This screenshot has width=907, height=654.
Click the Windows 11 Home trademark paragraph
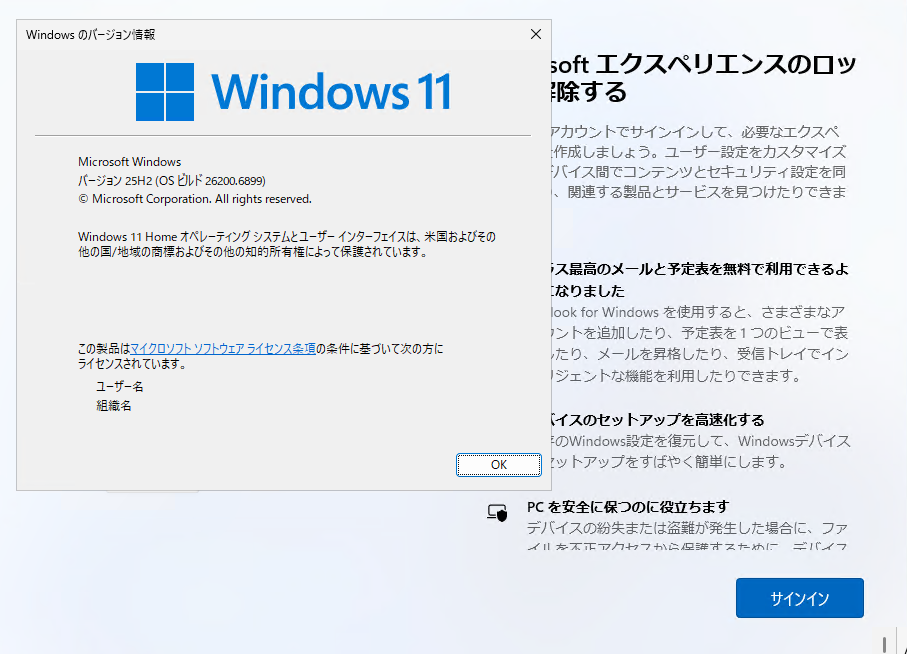pyautogui.click(x=286, y=244)
